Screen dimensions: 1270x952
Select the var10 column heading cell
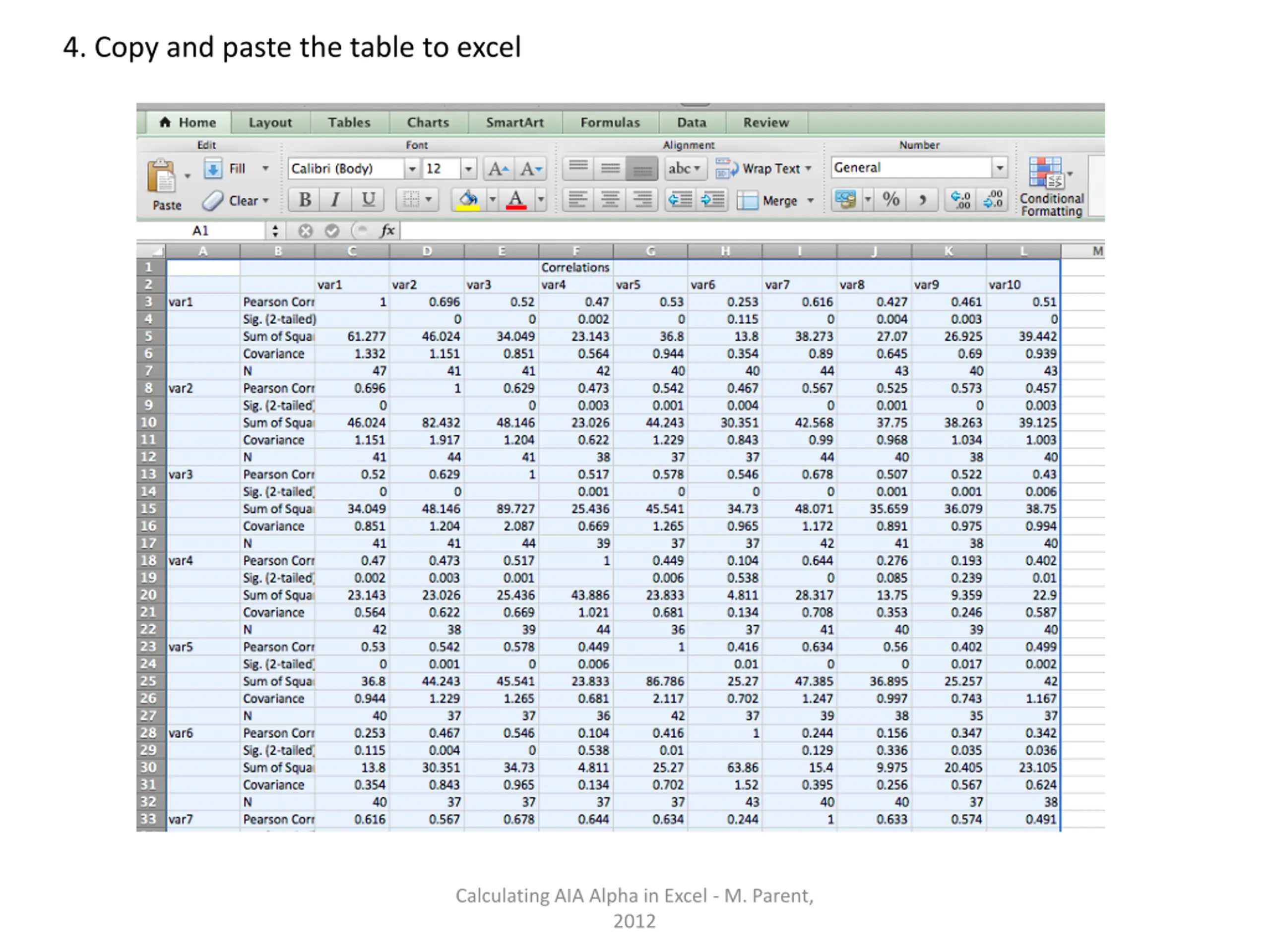[1023, 285]
